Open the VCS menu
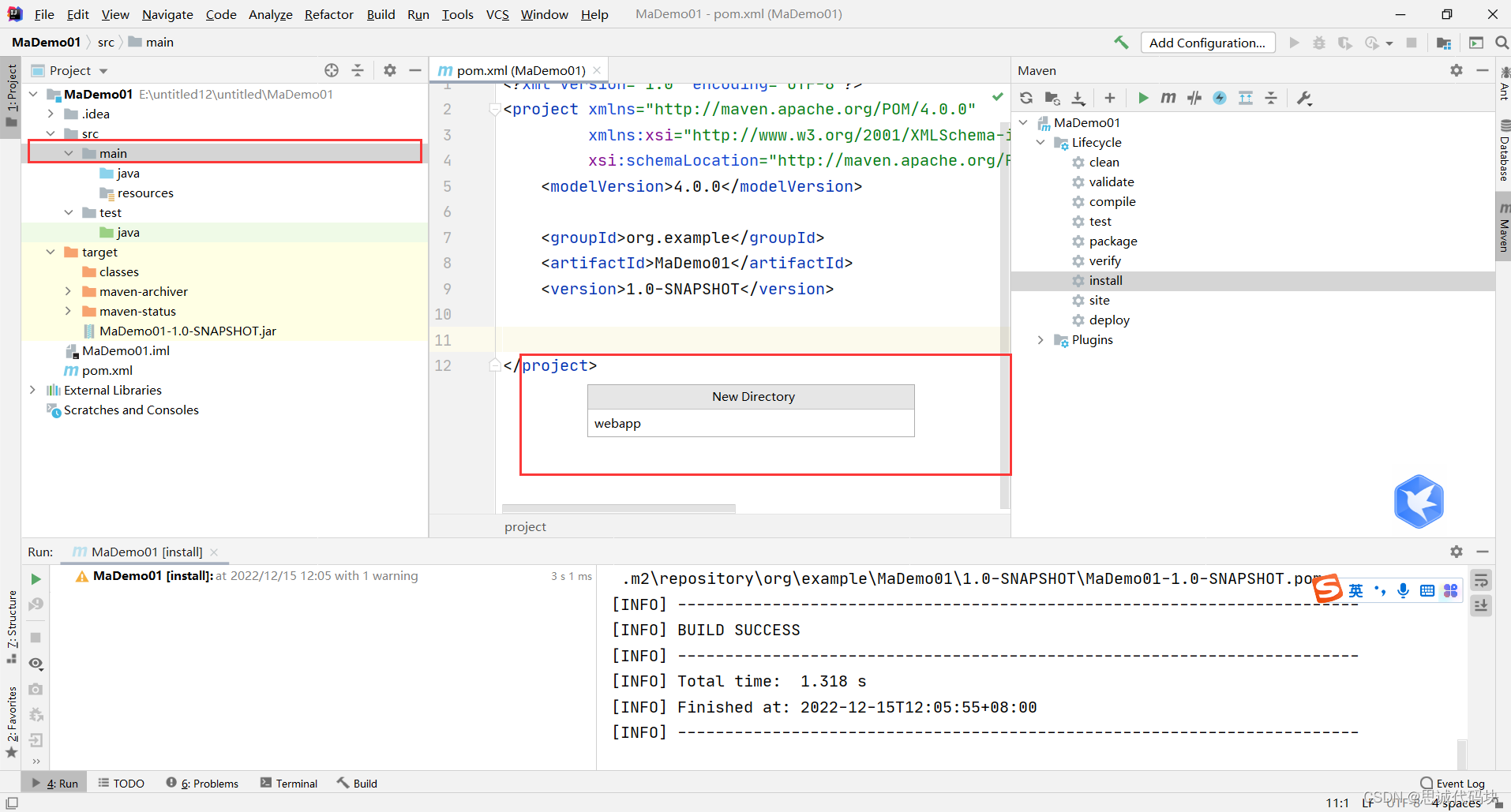This screenshot has width=1511, height=812. tap(497, 14)
